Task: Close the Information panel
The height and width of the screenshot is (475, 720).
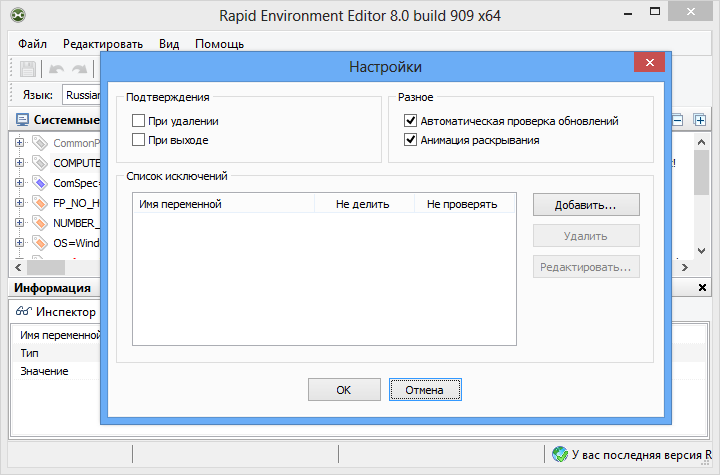Action: coord(702,288)
